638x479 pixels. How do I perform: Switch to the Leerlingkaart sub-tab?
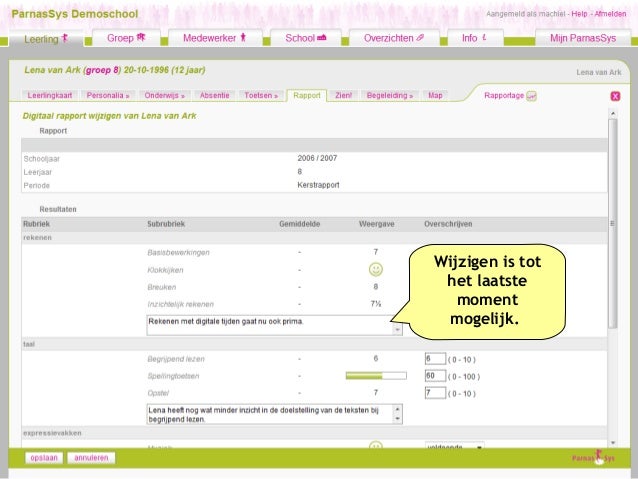(x=50, y=95)
